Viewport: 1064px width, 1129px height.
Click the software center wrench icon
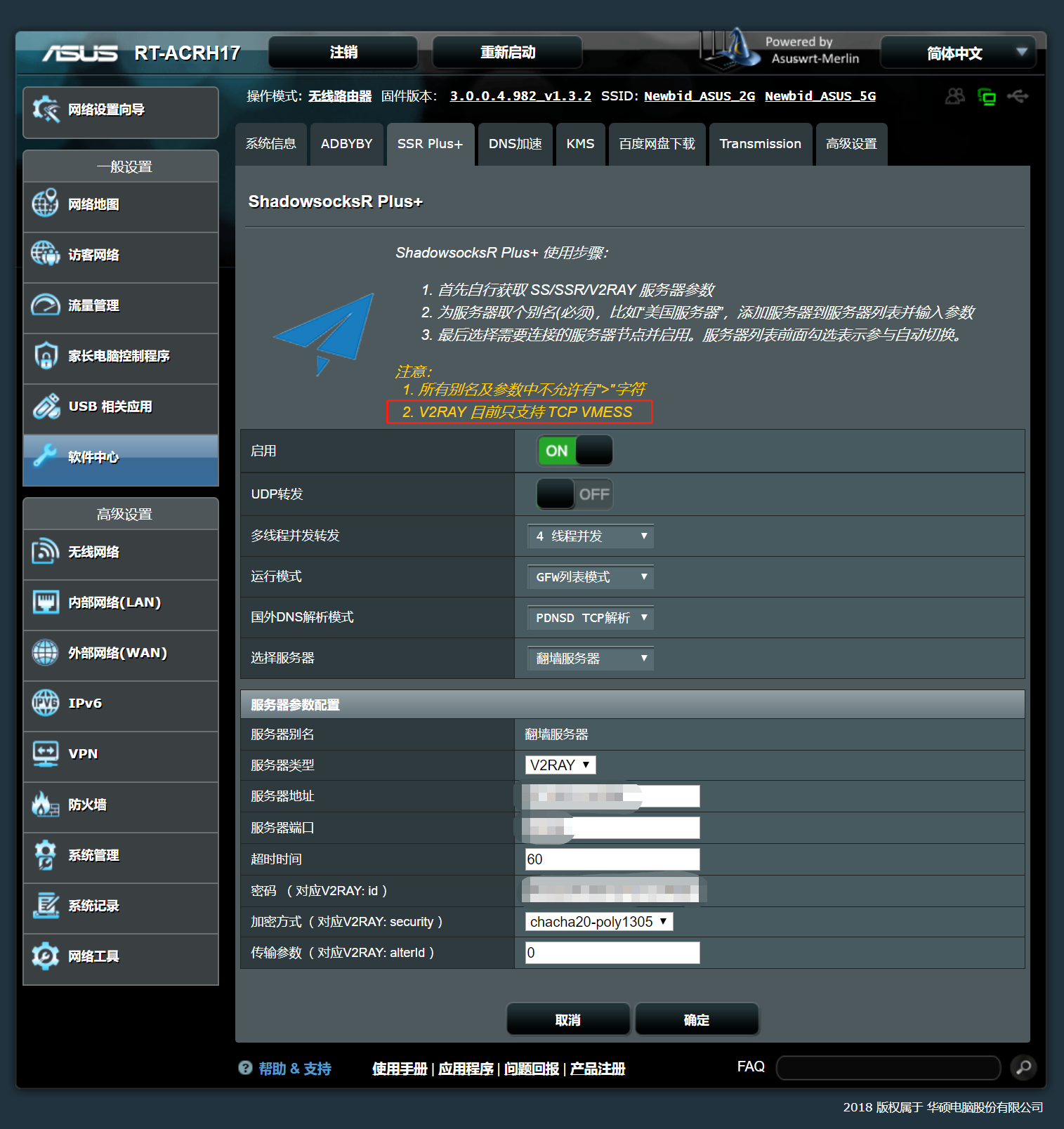[46, 456]
